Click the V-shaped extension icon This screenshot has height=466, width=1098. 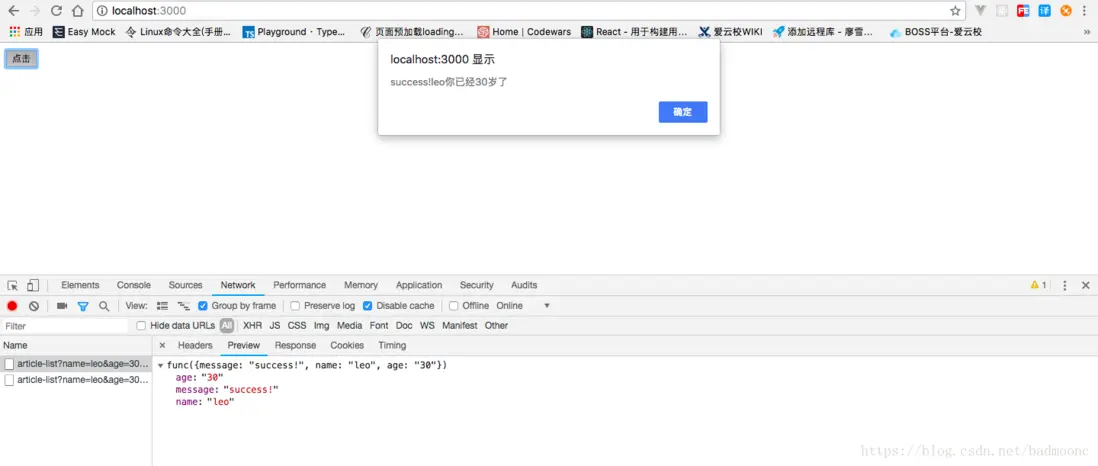pyautogui.click(x=981, y=11)
